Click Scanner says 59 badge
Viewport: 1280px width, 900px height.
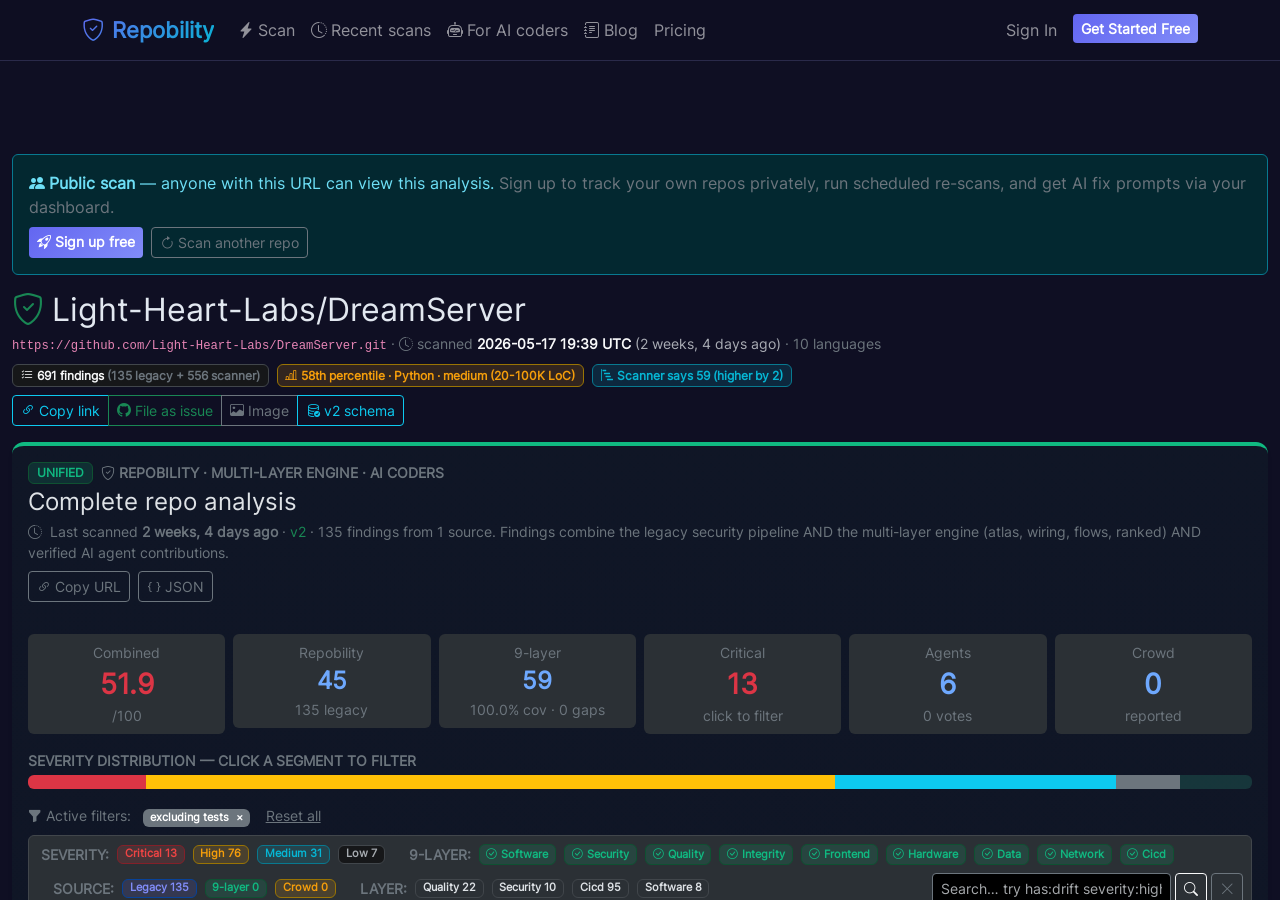click(691, 375)
